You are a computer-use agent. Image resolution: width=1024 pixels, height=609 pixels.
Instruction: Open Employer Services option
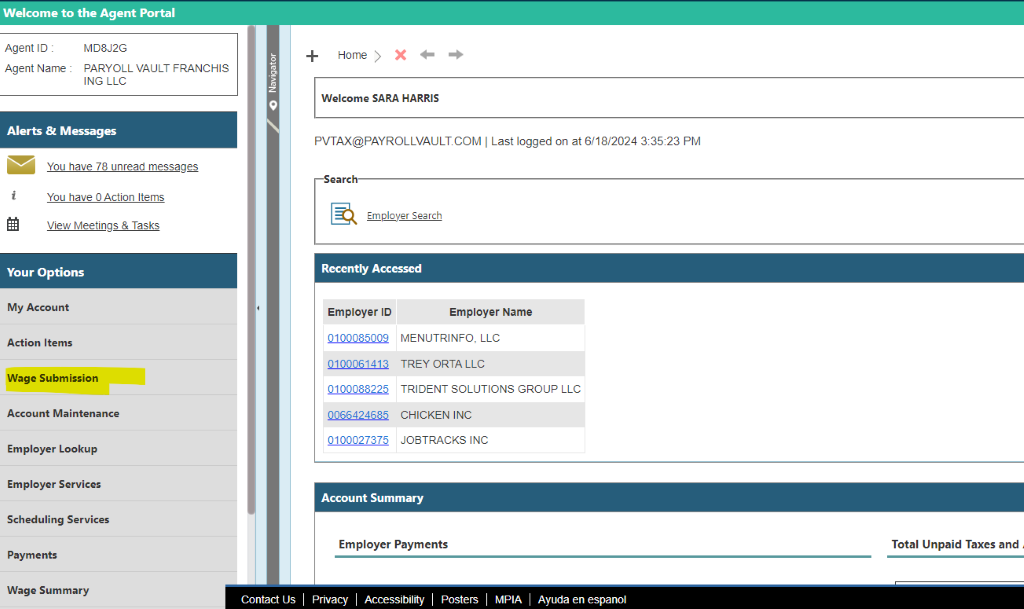pos(118,484)
